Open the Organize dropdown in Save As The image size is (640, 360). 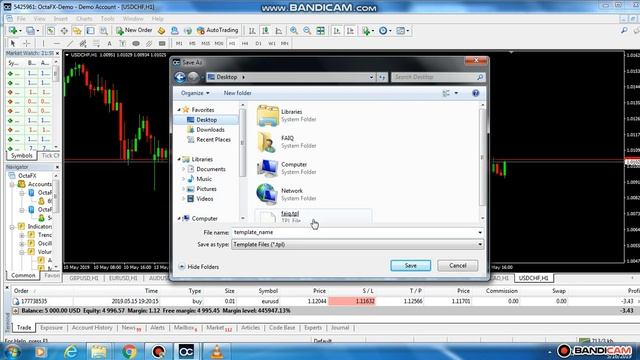195,93
